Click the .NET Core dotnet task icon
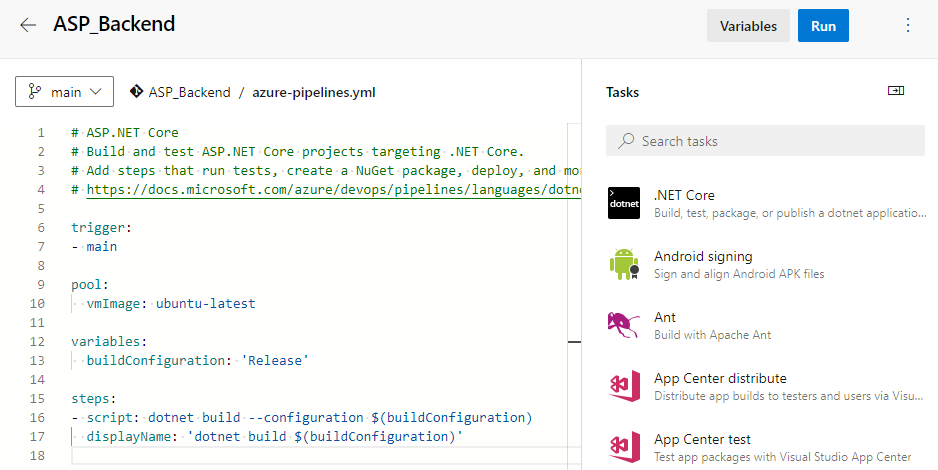This screenshot has width=938, height=470. pos(624,203)
